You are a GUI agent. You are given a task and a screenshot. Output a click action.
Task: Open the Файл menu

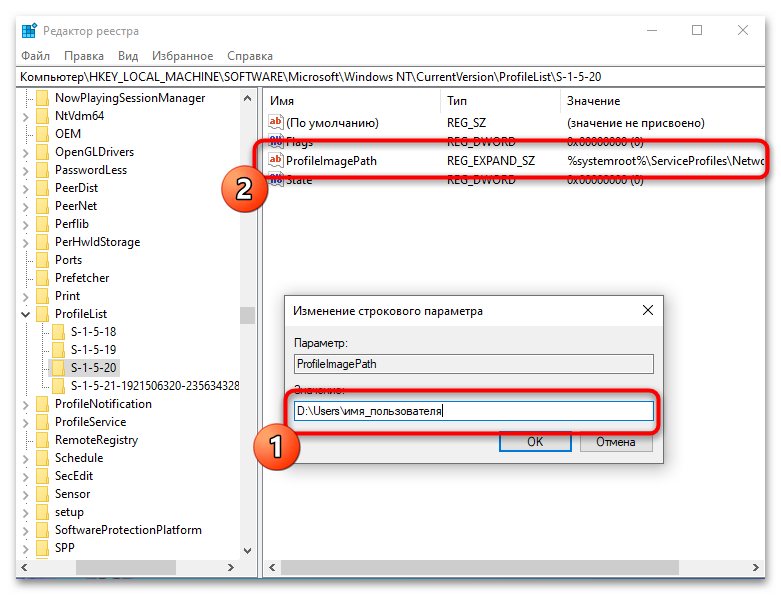click(x=35, y=56)
